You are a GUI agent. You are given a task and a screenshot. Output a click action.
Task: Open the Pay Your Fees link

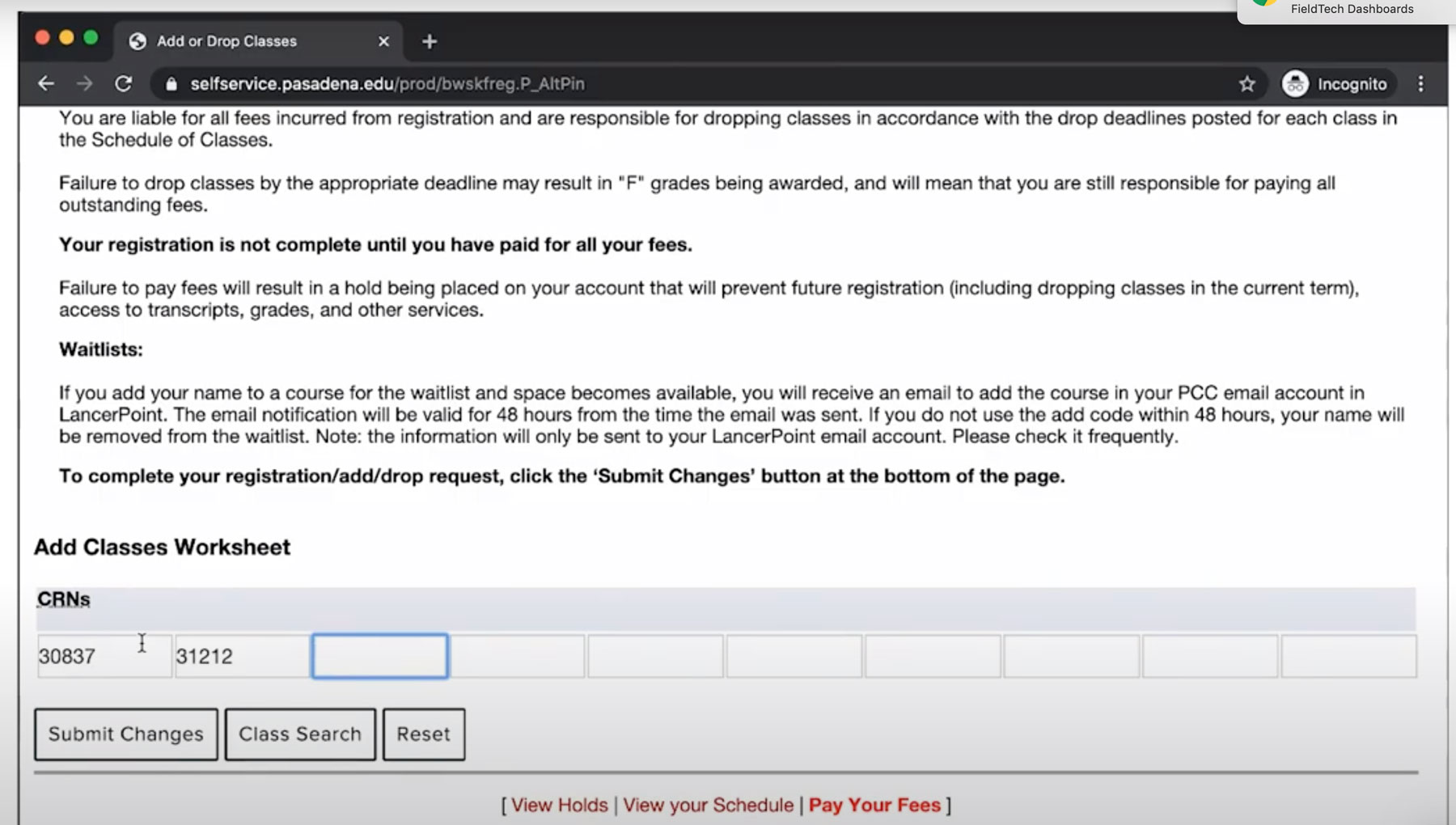pos(874,806)
